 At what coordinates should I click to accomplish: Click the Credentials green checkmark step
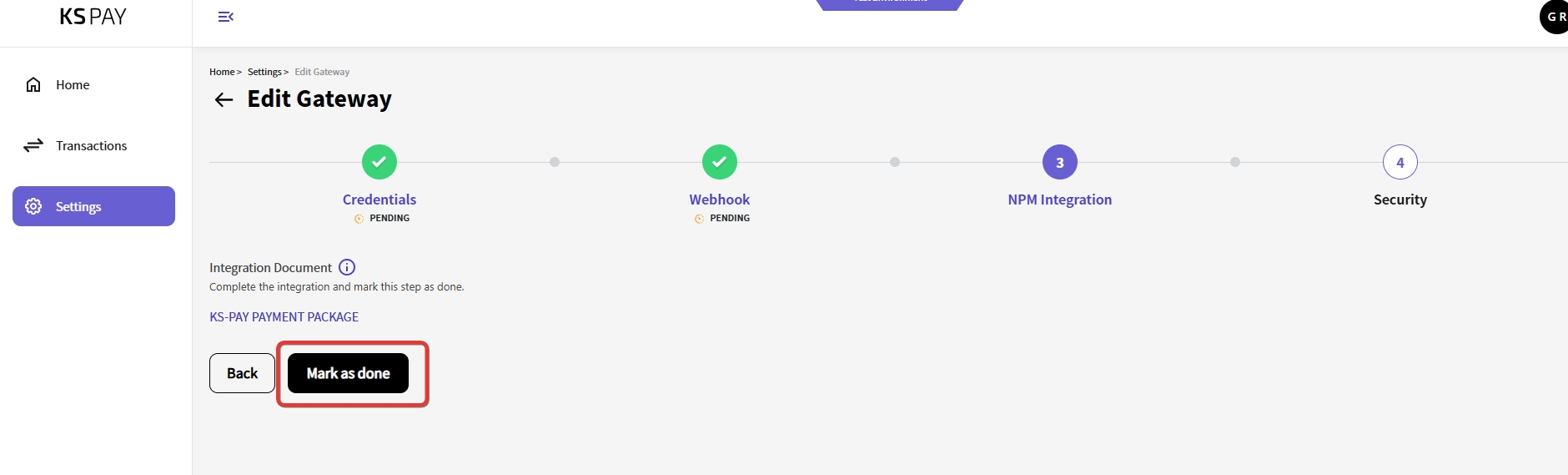(x=379, y=162)
